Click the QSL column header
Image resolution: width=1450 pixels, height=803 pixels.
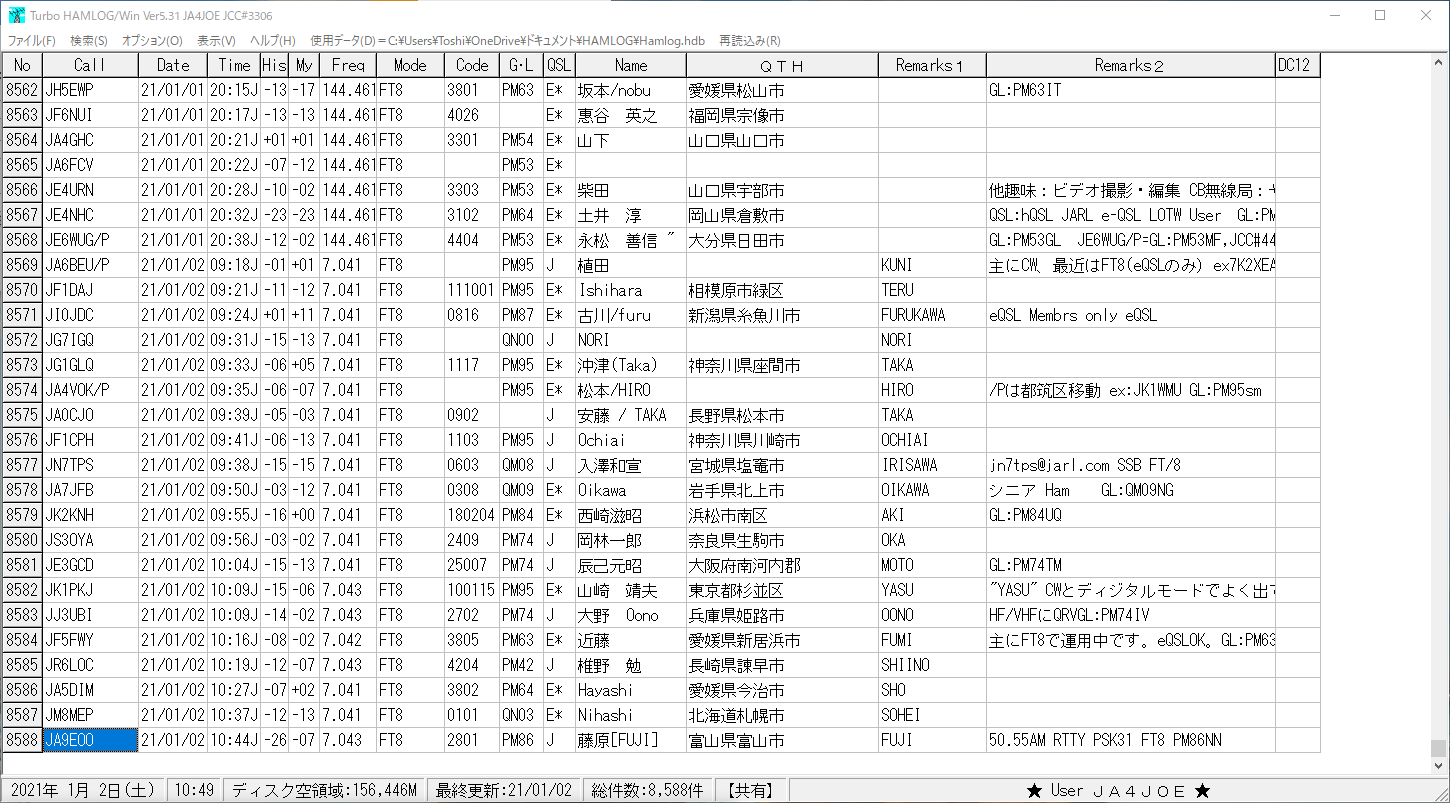coord(559,65)
